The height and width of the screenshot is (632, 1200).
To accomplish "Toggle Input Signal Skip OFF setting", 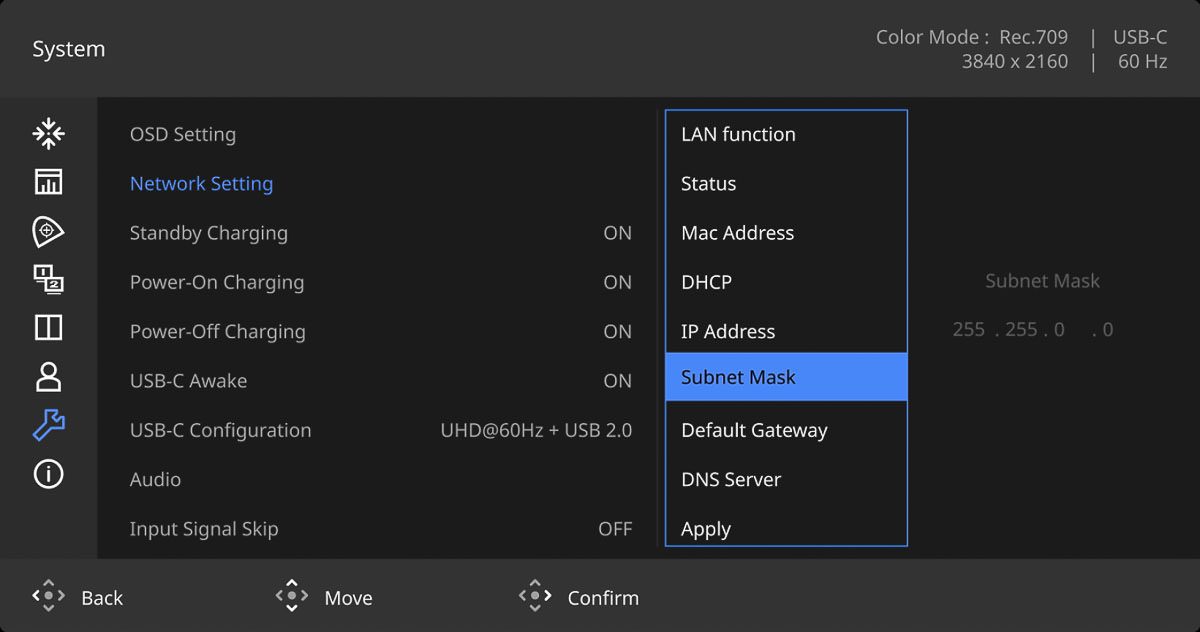I will pyautogui.click(x=615, y=529).
